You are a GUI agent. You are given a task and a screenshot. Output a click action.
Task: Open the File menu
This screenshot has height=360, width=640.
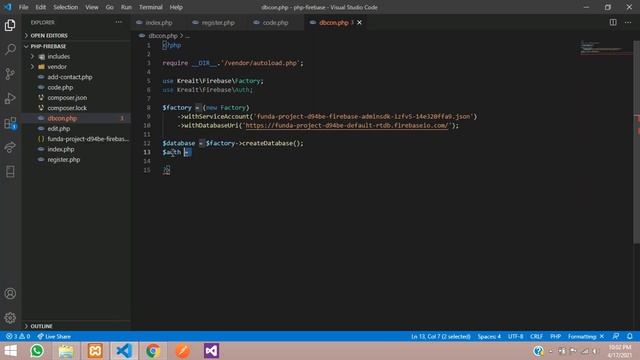(24, 7)
